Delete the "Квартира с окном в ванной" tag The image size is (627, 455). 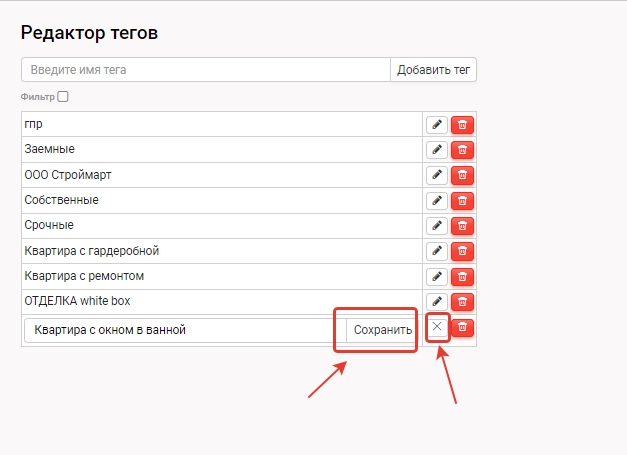[462, 327]
